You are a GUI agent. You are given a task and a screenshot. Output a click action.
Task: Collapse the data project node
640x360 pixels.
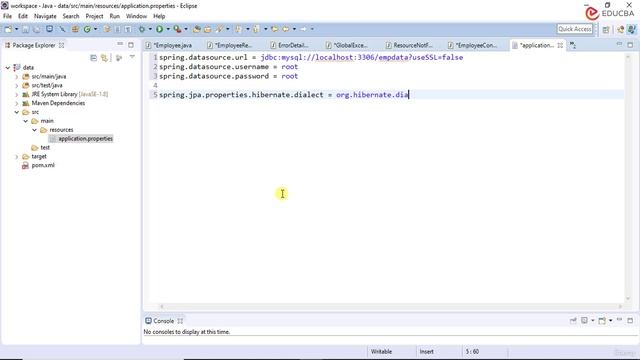click(8, 67)
